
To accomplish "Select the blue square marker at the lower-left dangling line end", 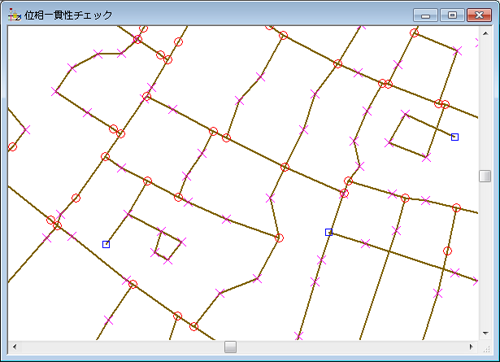I will pos(106,244).
